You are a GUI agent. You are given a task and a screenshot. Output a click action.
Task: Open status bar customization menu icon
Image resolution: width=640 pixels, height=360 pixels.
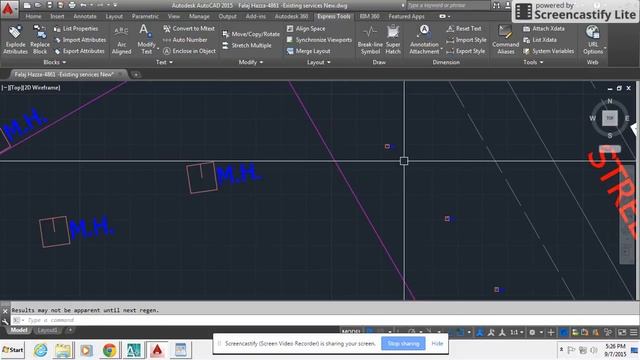tap(633, 332)
